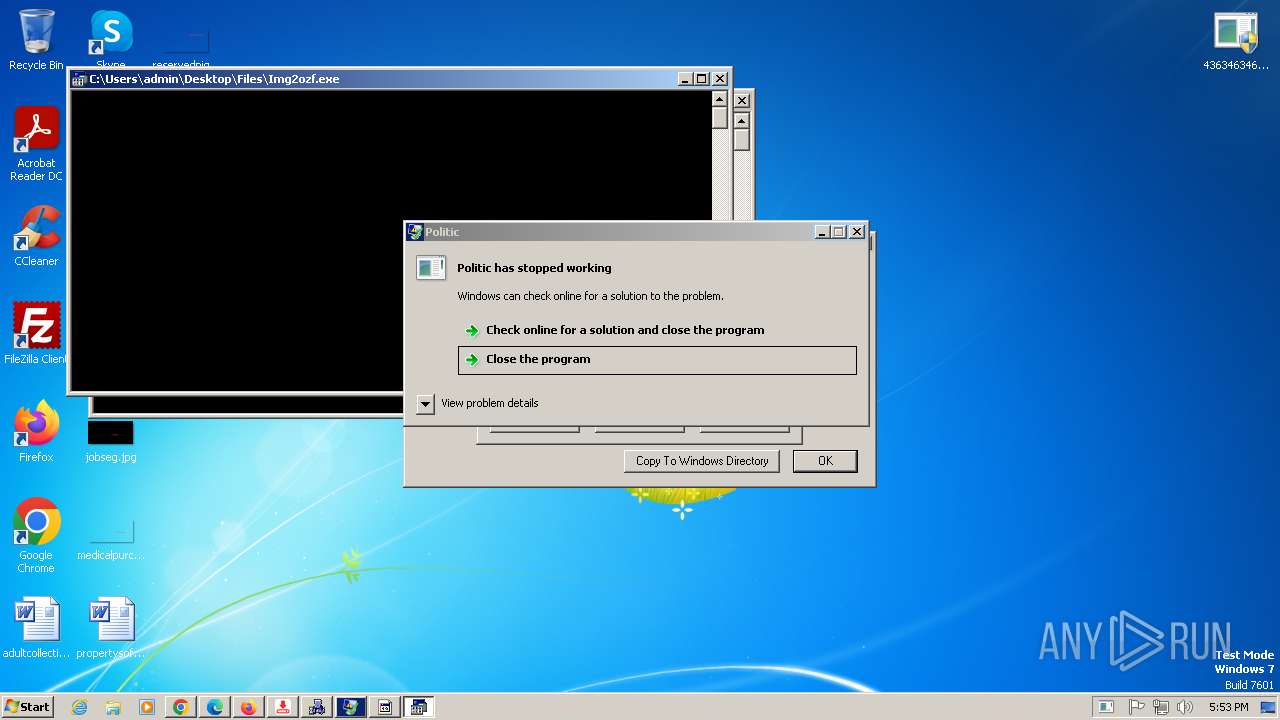Minimize the Politic dialog window
The width and height of the screenshot is (1280, 720).
click(x=822, y=232)
